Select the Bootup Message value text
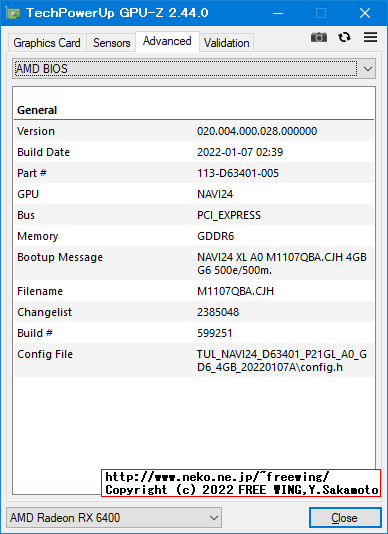Screen dimensions: 388x534 click(282, 264)
